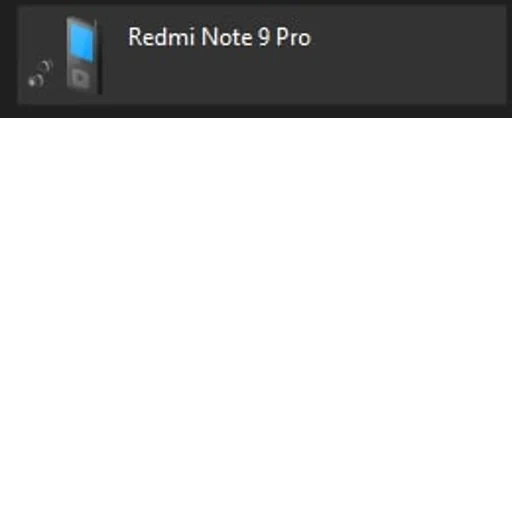Click the dark border beneath the device row
The image size is (512, 512).
(x=256, y=111)
